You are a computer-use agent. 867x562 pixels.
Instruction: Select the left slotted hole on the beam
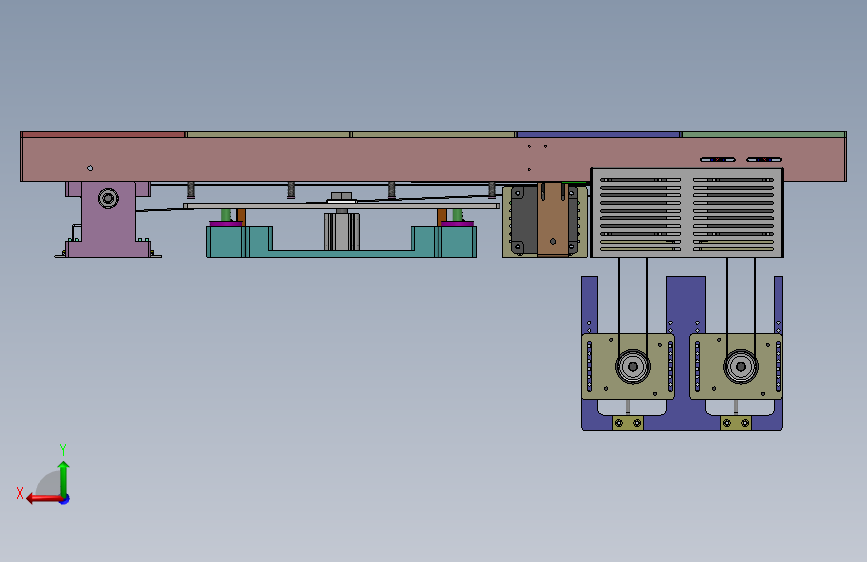[x=718, y=160]
